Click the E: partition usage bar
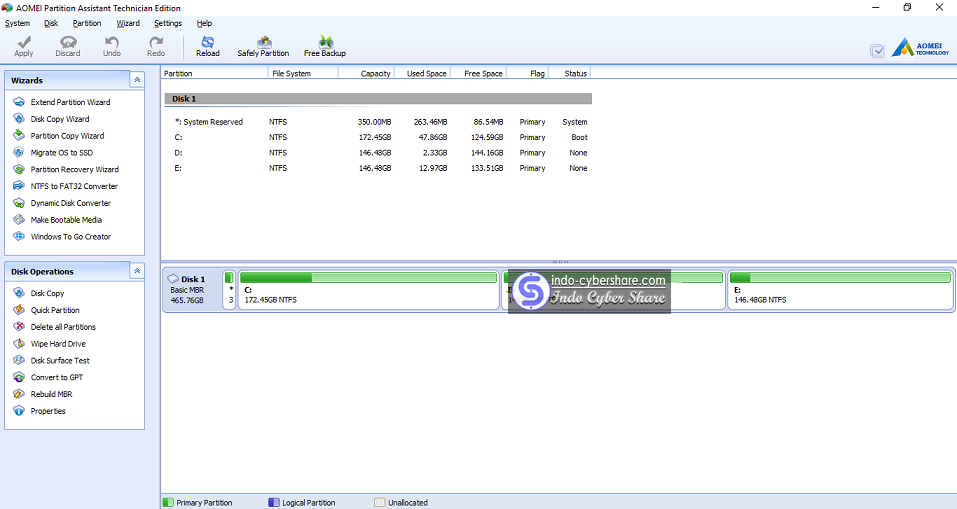The width and height of the screenshot is (957, 509). point(840,278)
